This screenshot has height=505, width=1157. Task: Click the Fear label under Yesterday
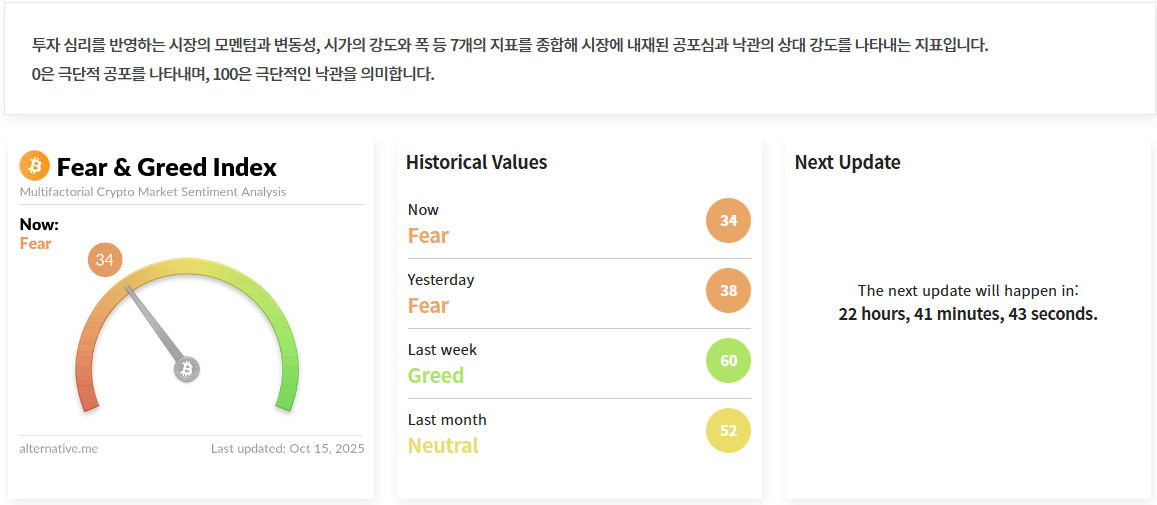pyautogui.click(x=428, y=306)
